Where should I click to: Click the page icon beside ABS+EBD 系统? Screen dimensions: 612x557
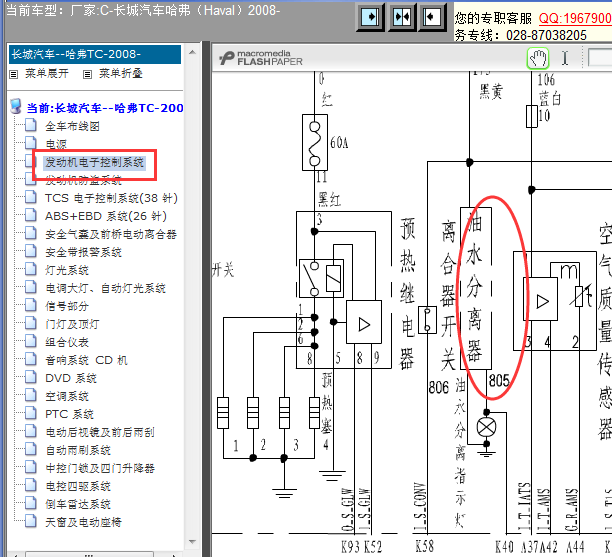click(30, 215)
